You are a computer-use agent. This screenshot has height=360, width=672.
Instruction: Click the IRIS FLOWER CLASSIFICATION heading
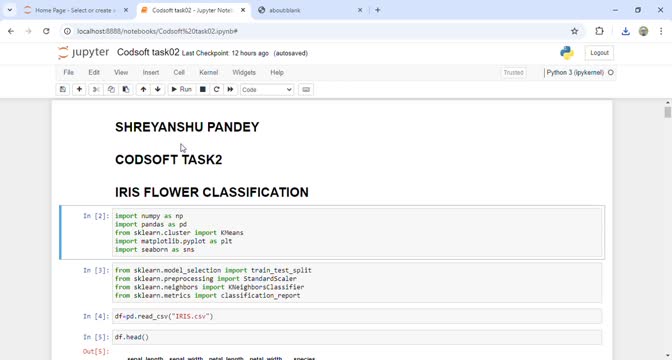click(x=212, y=192)
